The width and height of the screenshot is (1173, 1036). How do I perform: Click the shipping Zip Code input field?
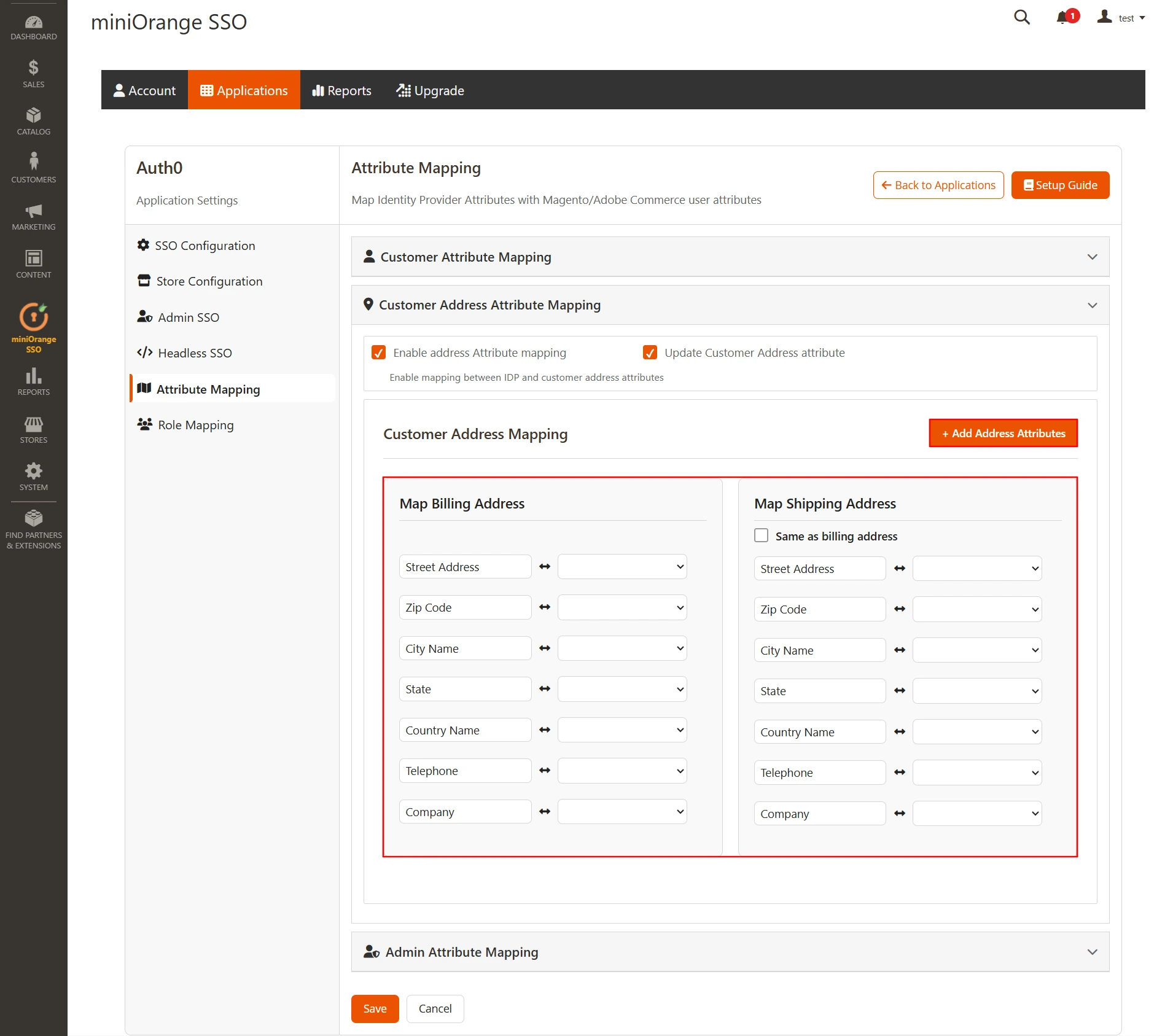819,609
